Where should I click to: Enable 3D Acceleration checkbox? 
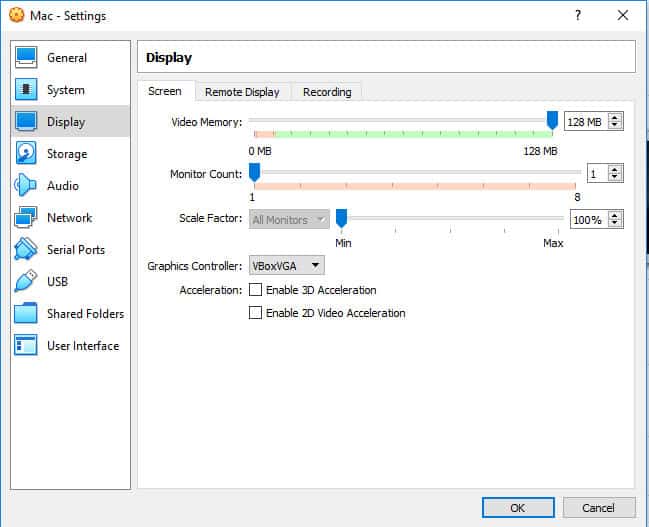255,289
